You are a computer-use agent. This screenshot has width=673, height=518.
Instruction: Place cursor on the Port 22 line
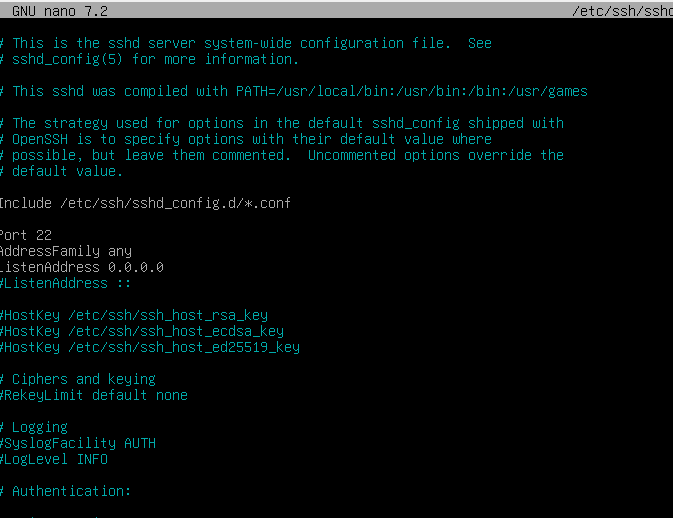(x=29, y=235)
